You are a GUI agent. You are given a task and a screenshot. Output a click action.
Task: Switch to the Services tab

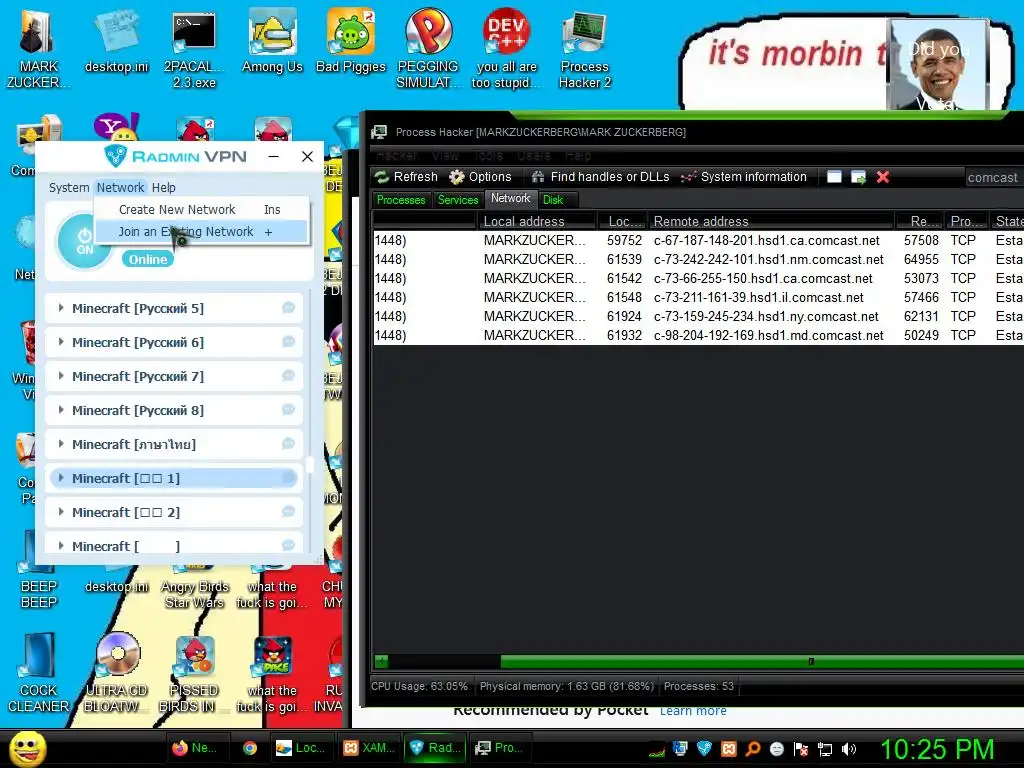[458, 200]
